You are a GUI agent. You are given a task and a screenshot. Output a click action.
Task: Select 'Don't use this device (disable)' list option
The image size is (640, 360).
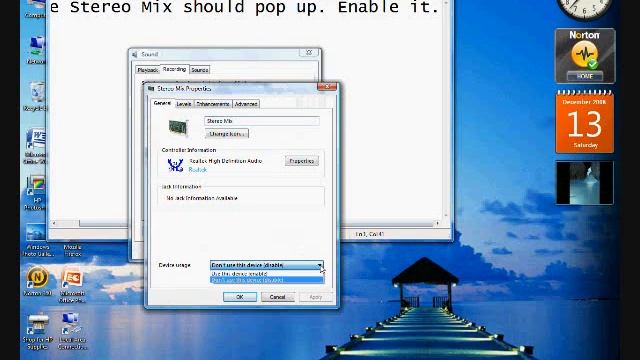pos(267,280)
